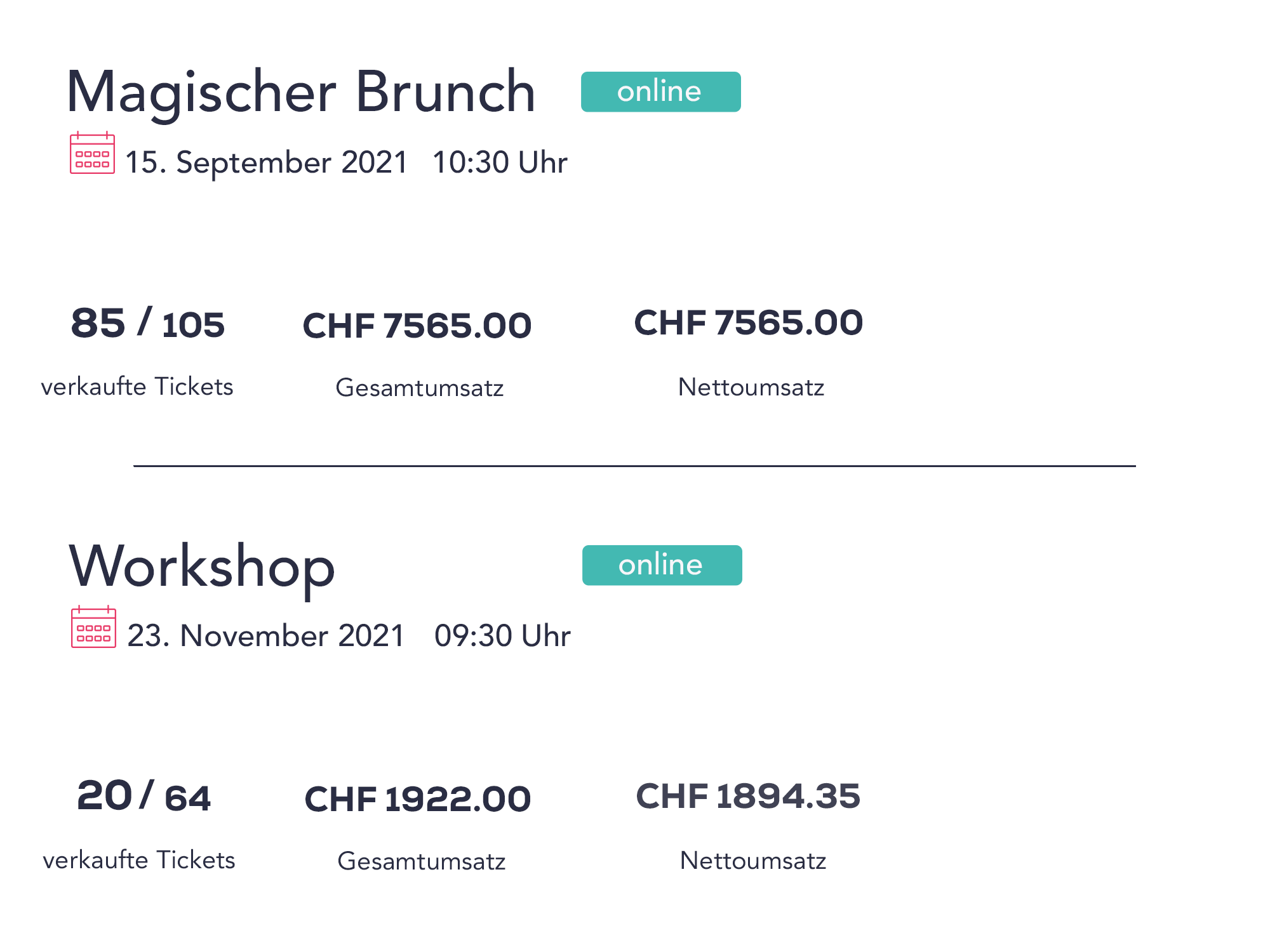
Task: Click the divider line between the events
Action: [634, 466]
